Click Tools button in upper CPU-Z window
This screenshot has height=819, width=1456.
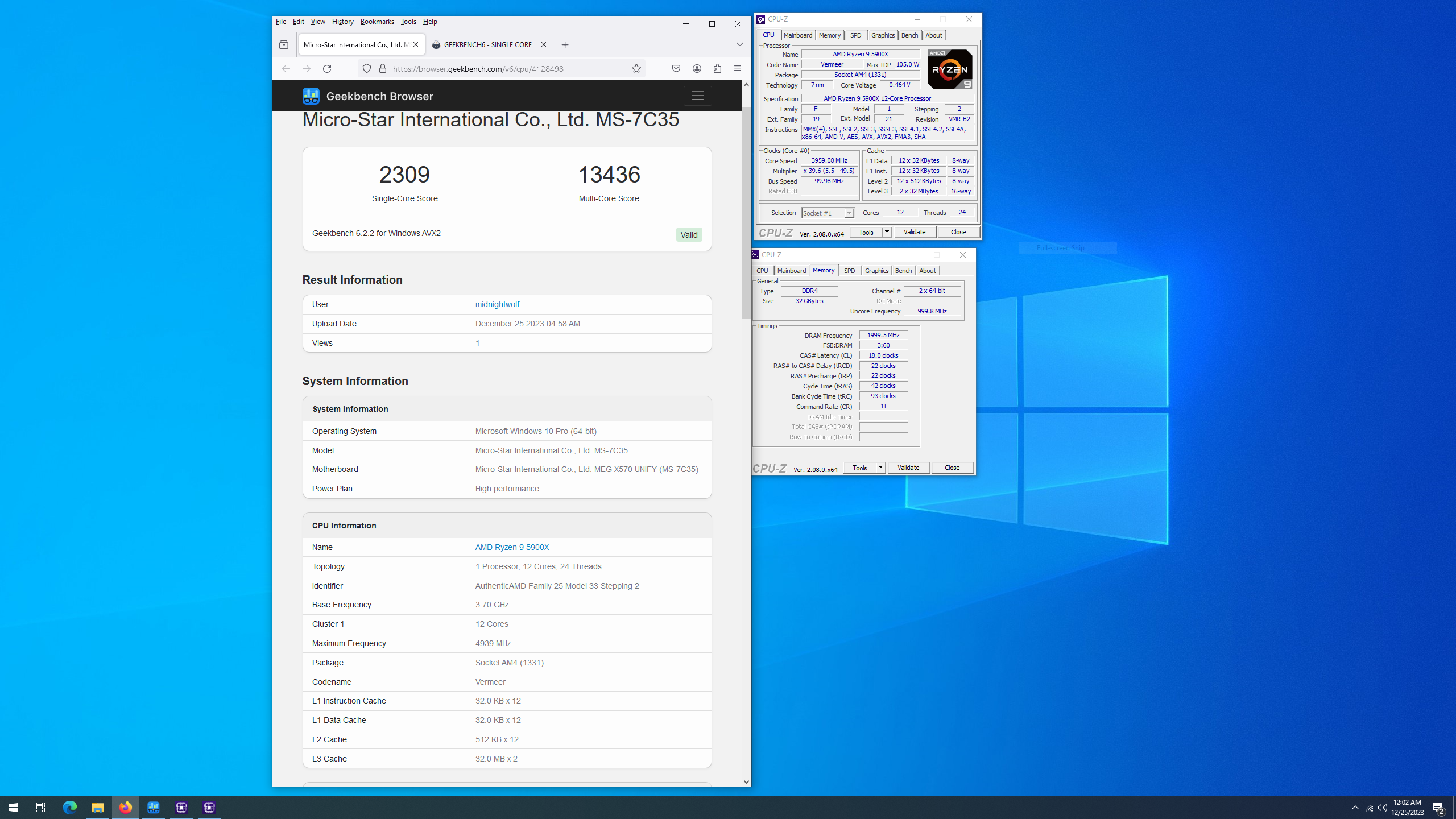coord(866,232)
